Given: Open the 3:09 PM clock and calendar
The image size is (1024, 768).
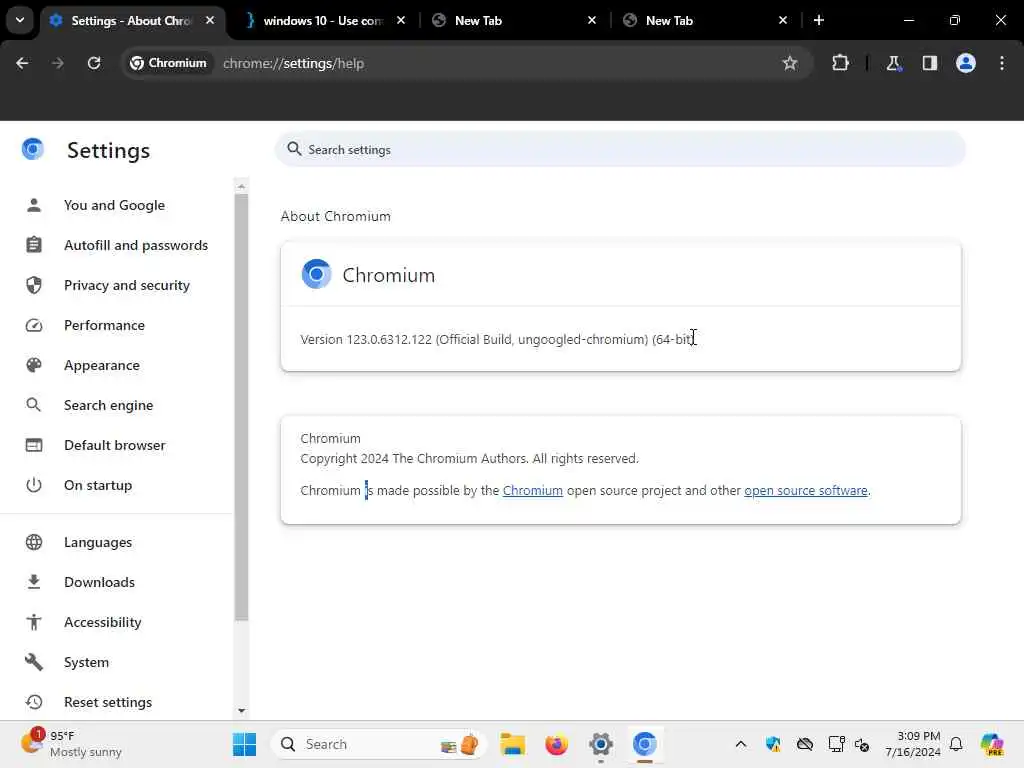Looking at the screenshot, I should (x=912, y=744).
